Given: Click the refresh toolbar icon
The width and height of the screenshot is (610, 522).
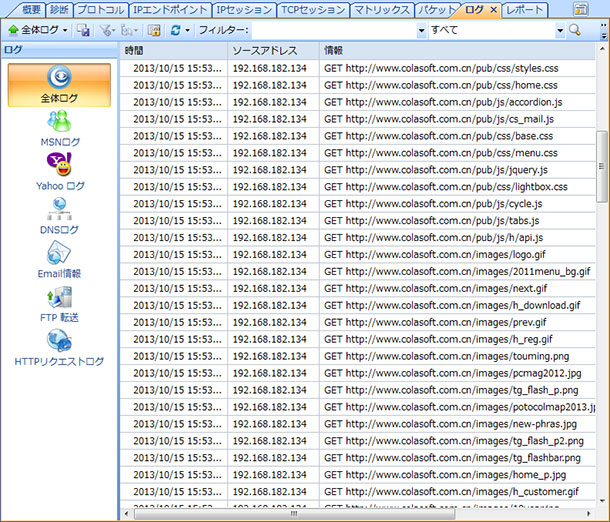Looking at the screenshot, I should (175, 30).
